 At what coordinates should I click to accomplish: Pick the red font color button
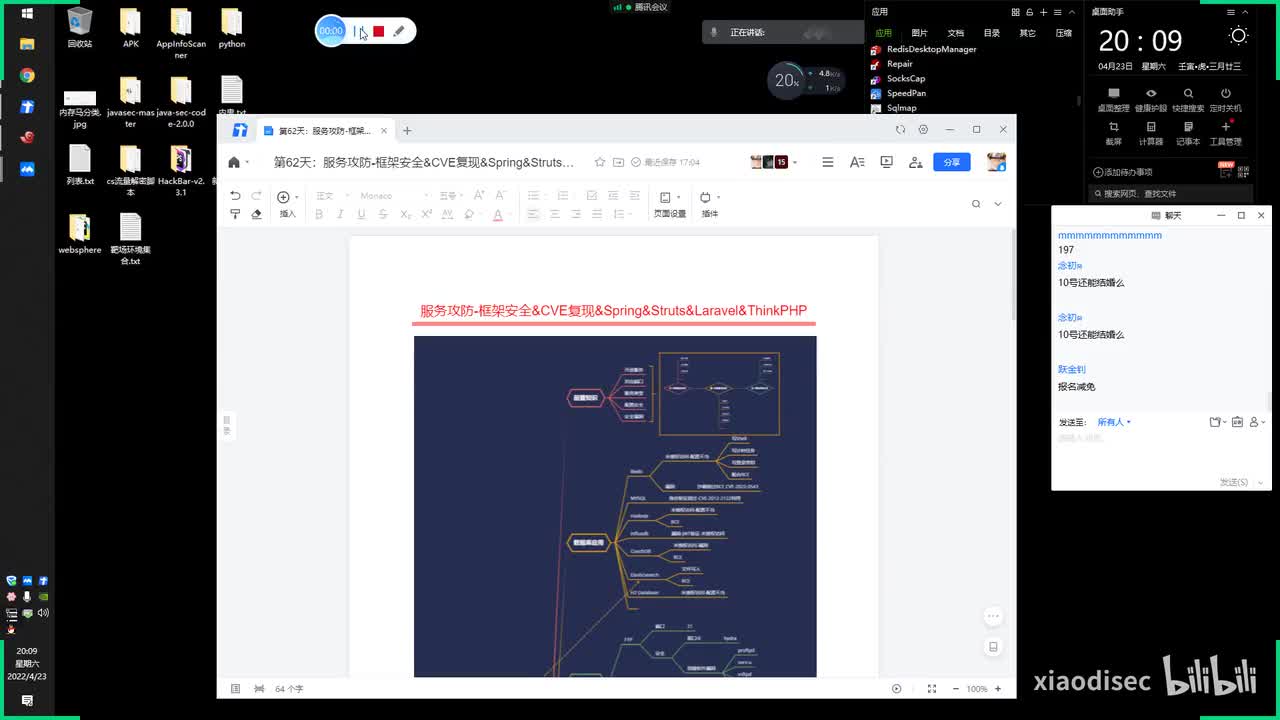coord(499,214)
